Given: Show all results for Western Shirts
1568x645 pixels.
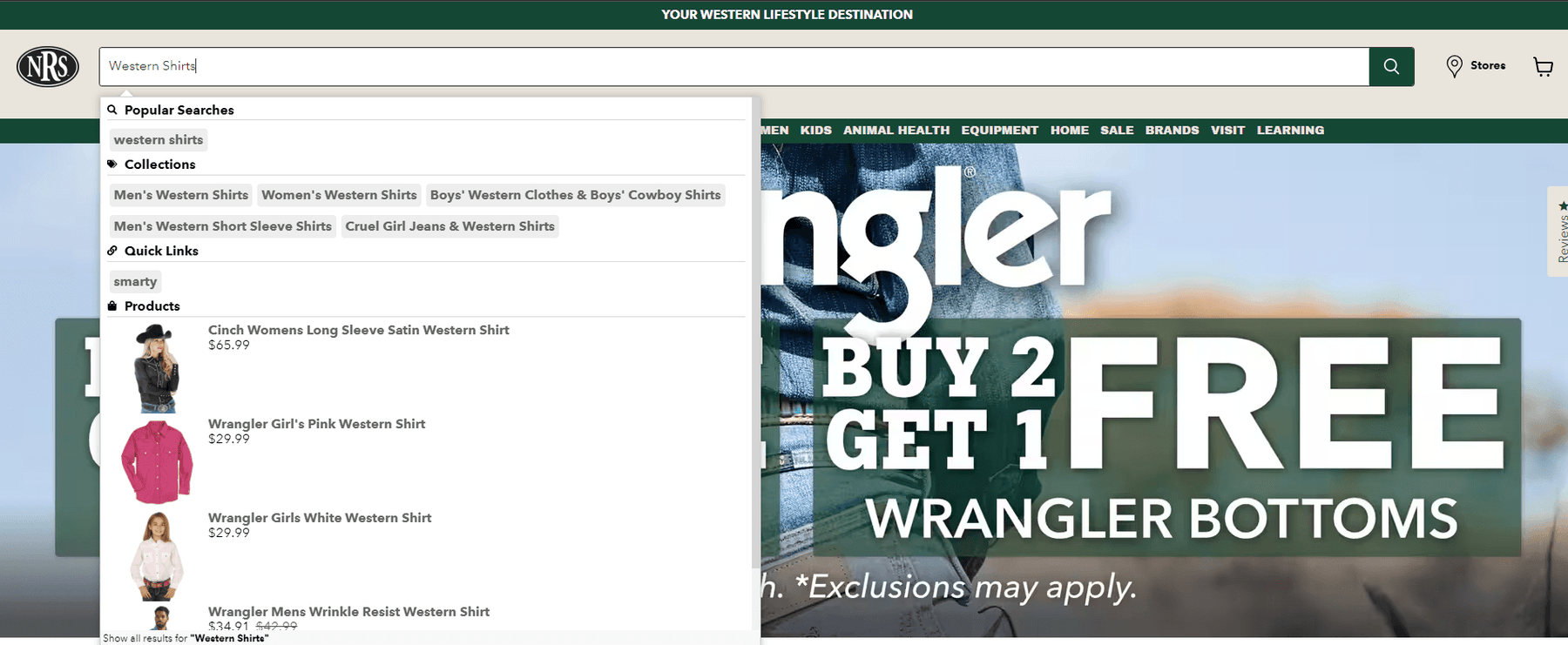Looking at the screenshot, I should tap(186, 638).
